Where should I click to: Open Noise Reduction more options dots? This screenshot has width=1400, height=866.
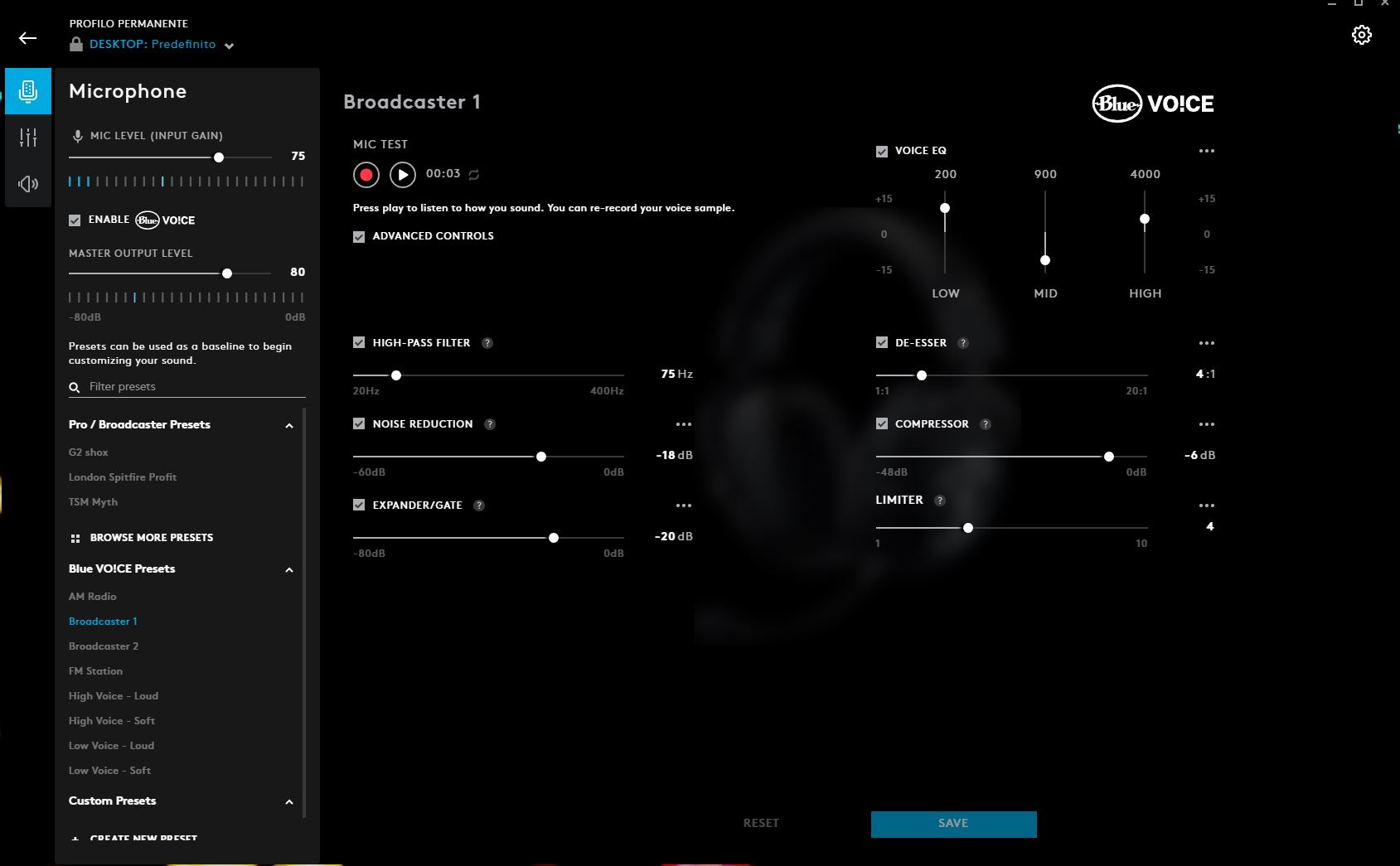pos(684,424)
